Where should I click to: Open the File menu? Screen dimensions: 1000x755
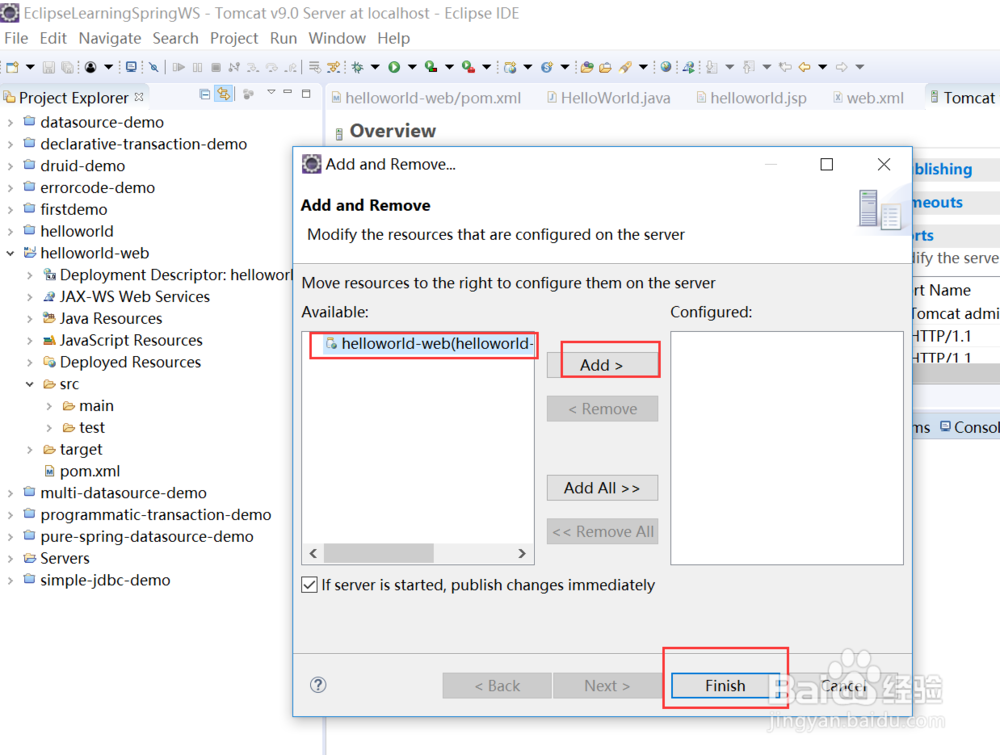click(16, 38)
